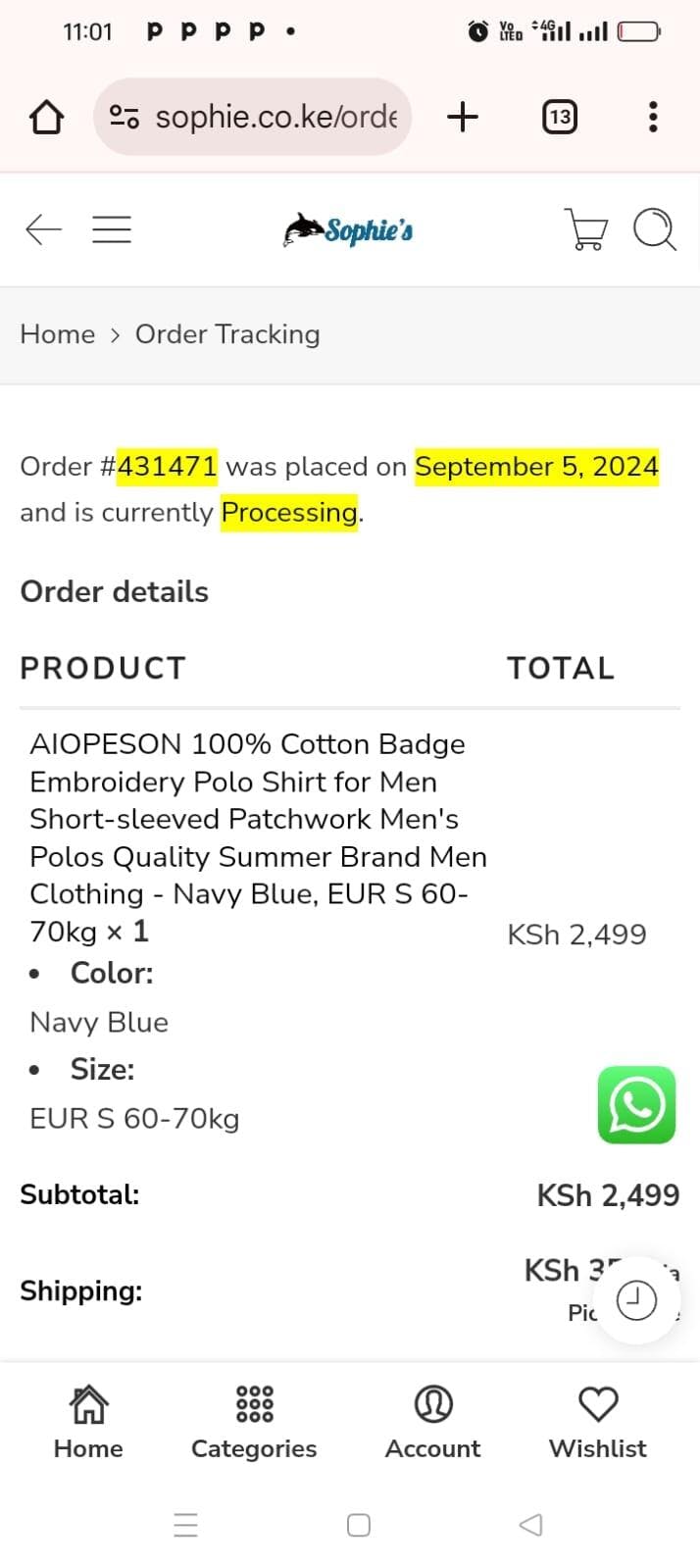
Task: Click the Home breadcrumb link
Action: click(x=57, y=334)
